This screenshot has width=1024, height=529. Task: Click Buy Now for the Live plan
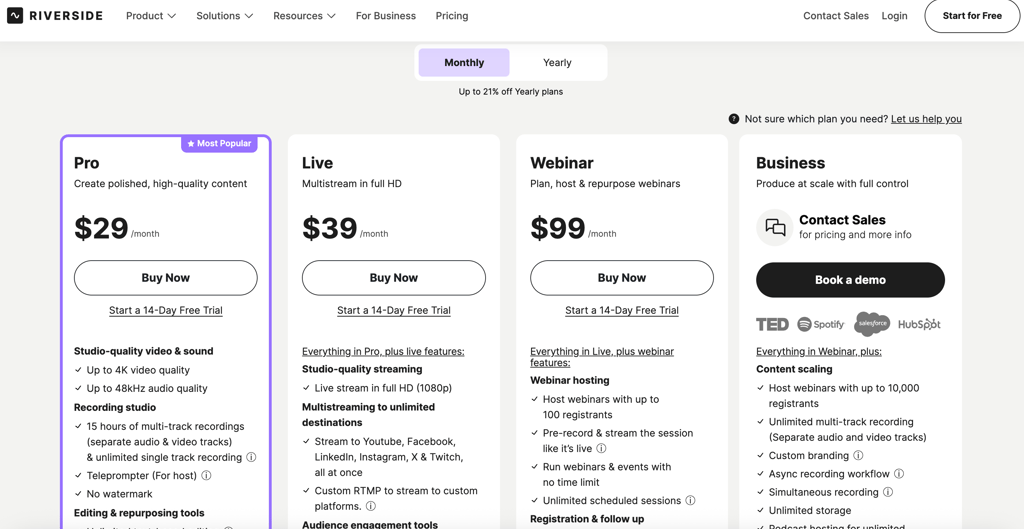pyautogui.click(x=394, y=278)
